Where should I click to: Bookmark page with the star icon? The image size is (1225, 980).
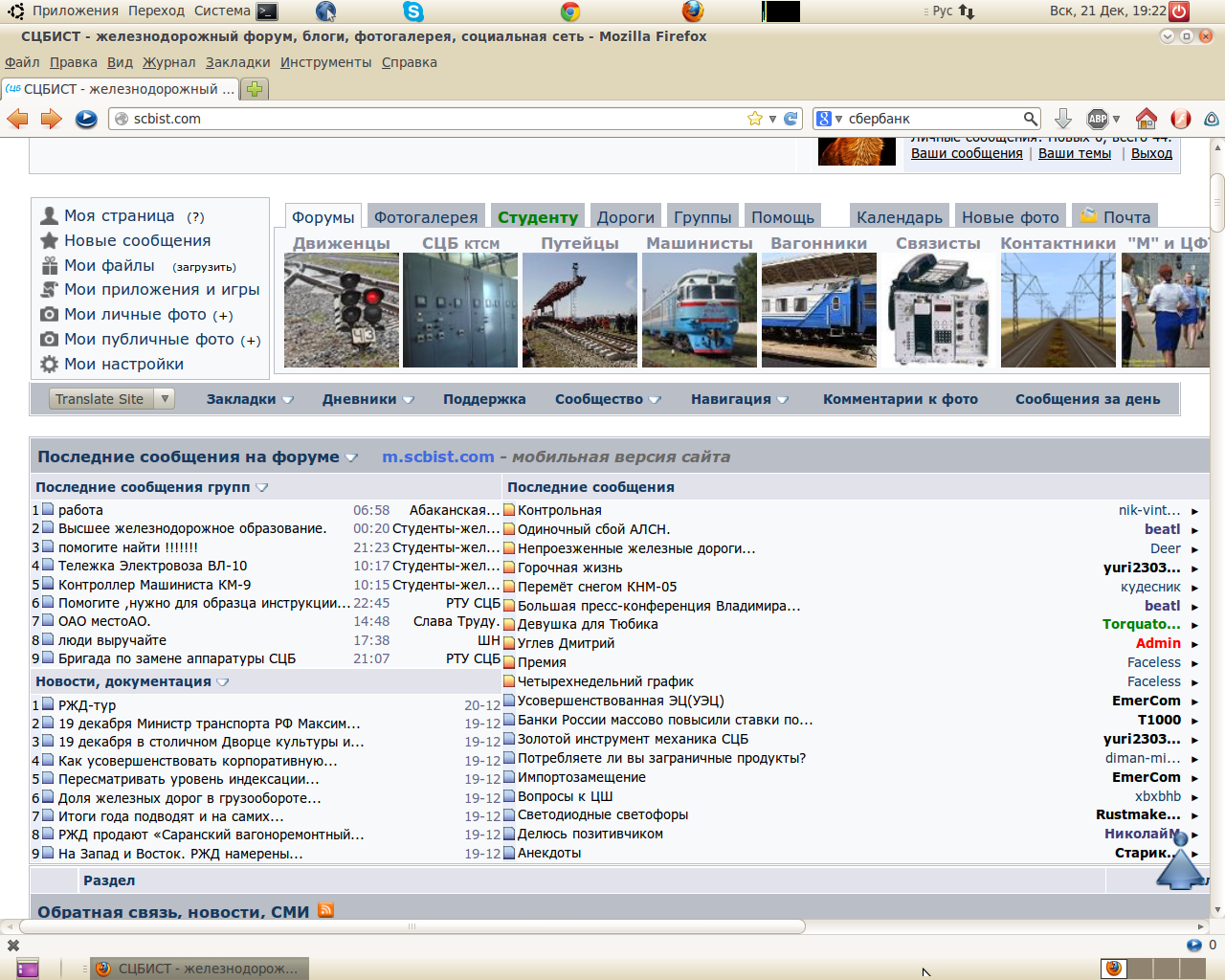coord(754,119)
